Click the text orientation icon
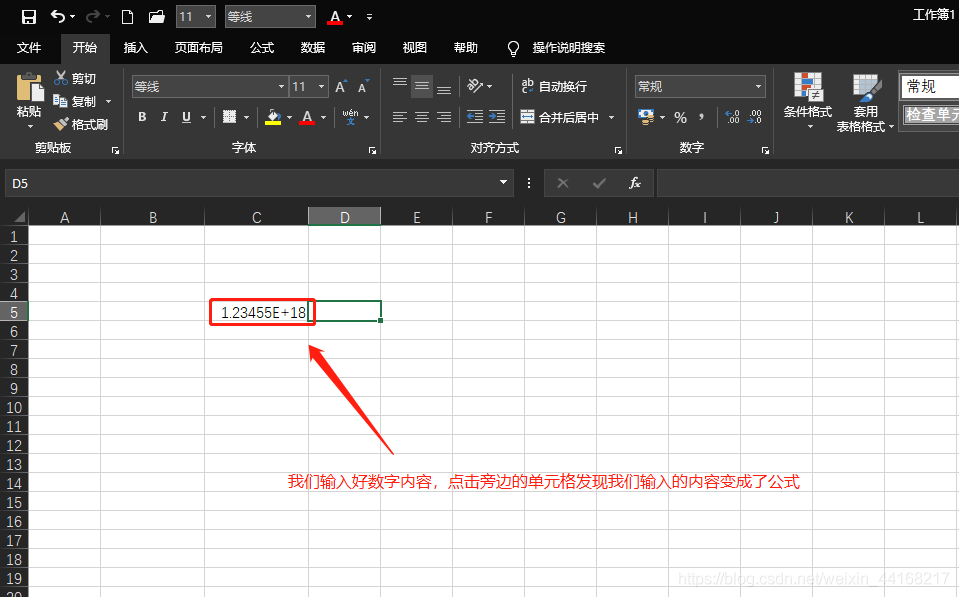959x597 pixels. (x=475, y=86)
